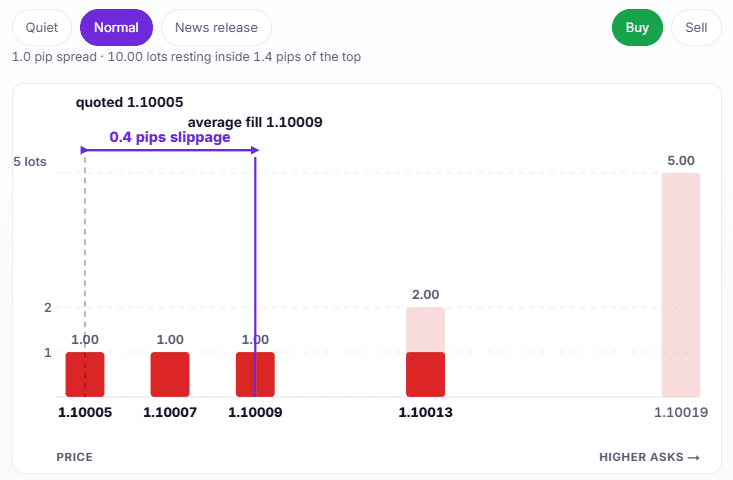The height and width of the screenshot is (480, 733).
Task: Click the 'HIGHER ASKS' label
Action: click(x=649, y=457)
